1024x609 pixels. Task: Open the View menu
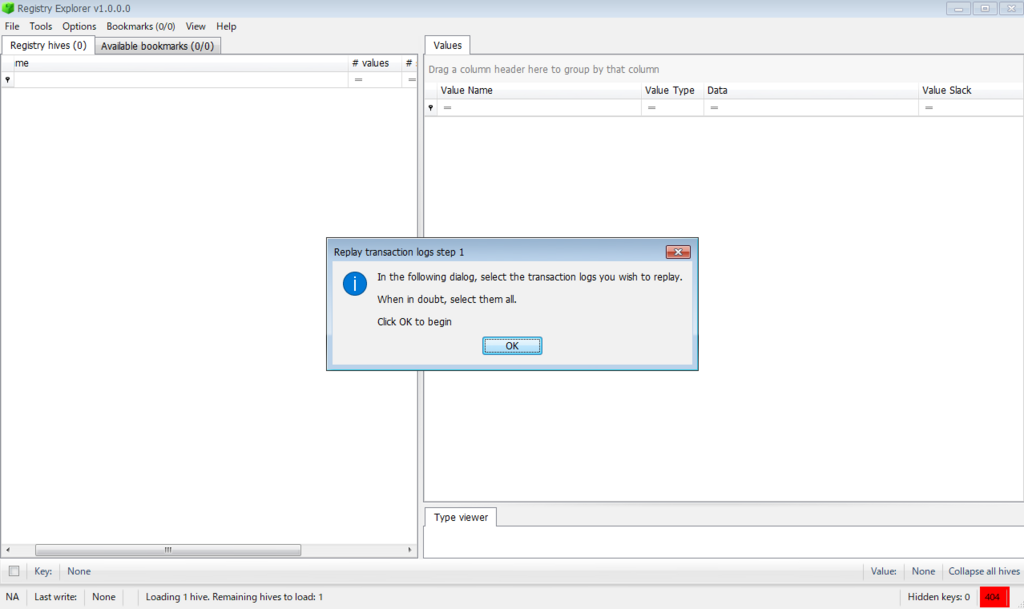pyautogui.click(x=195, y=26)
